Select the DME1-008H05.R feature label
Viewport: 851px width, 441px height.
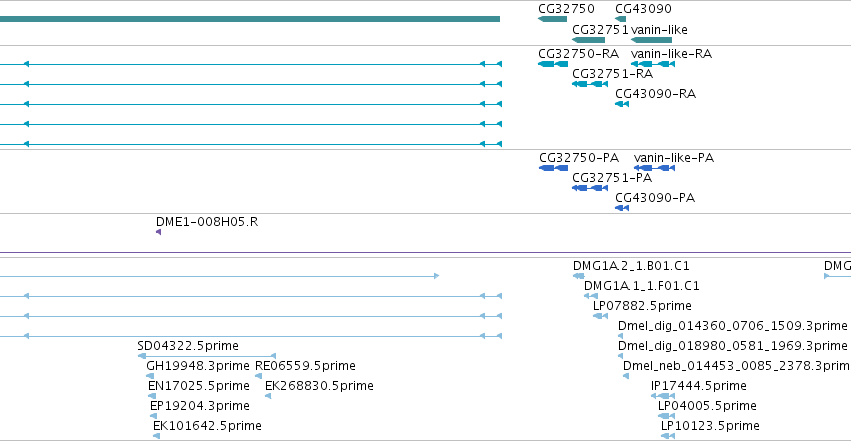pyautogui.click(x=207, y=222)
